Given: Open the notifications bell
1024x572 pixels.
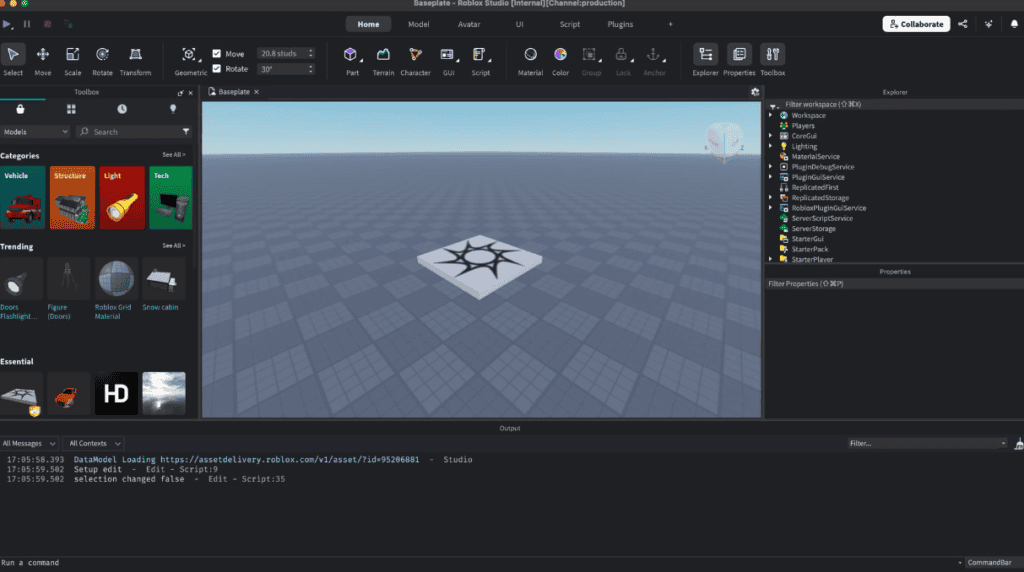Looking at the screenshot, I should (1014, 24).
